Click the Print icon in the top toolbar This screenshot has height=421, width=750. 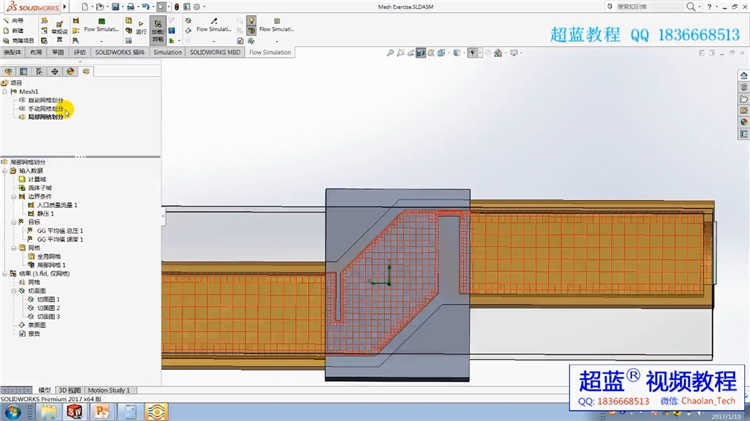[130, 7]
